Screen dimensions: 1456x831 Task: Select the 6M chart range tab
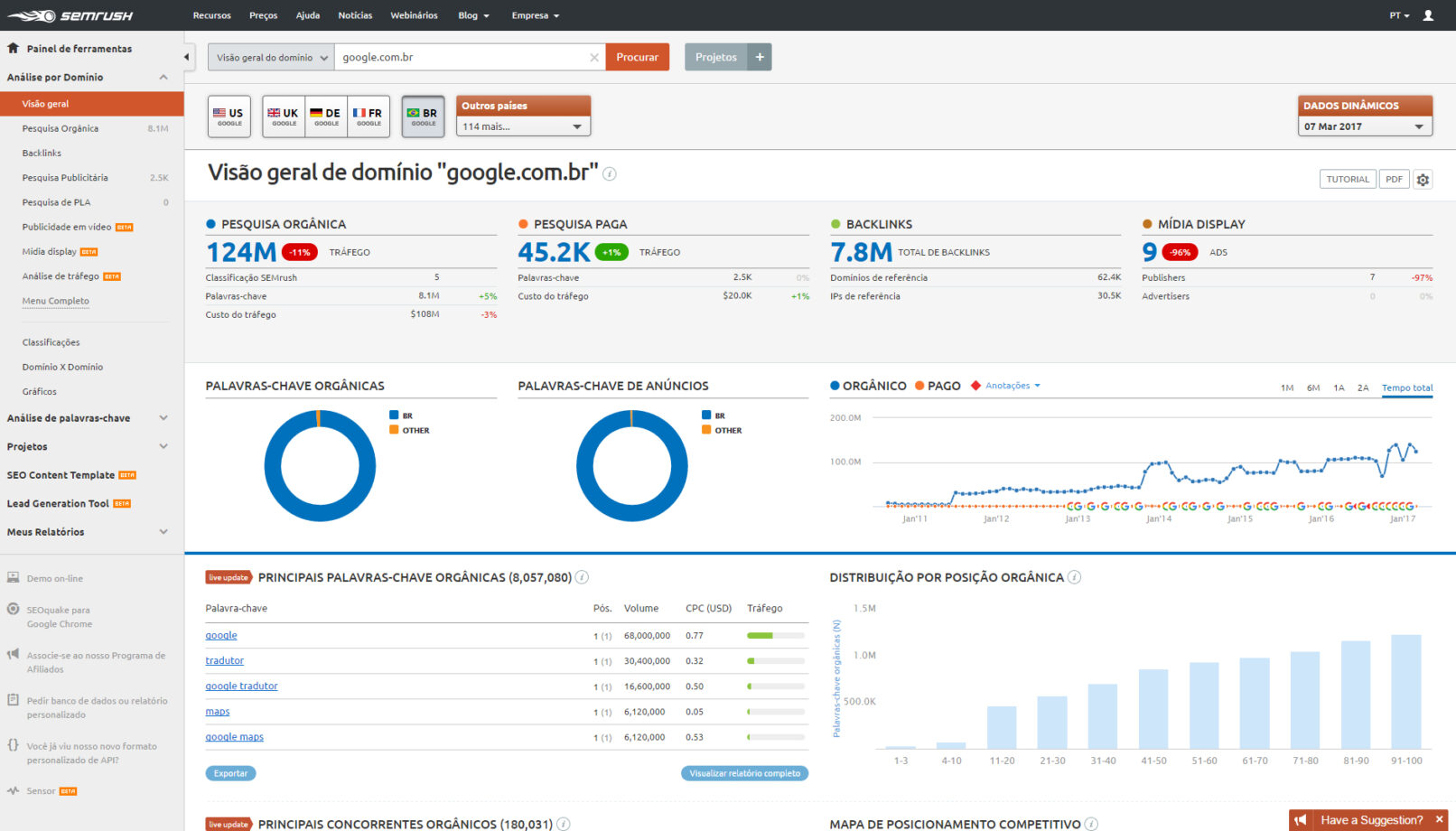point(1313,388)
